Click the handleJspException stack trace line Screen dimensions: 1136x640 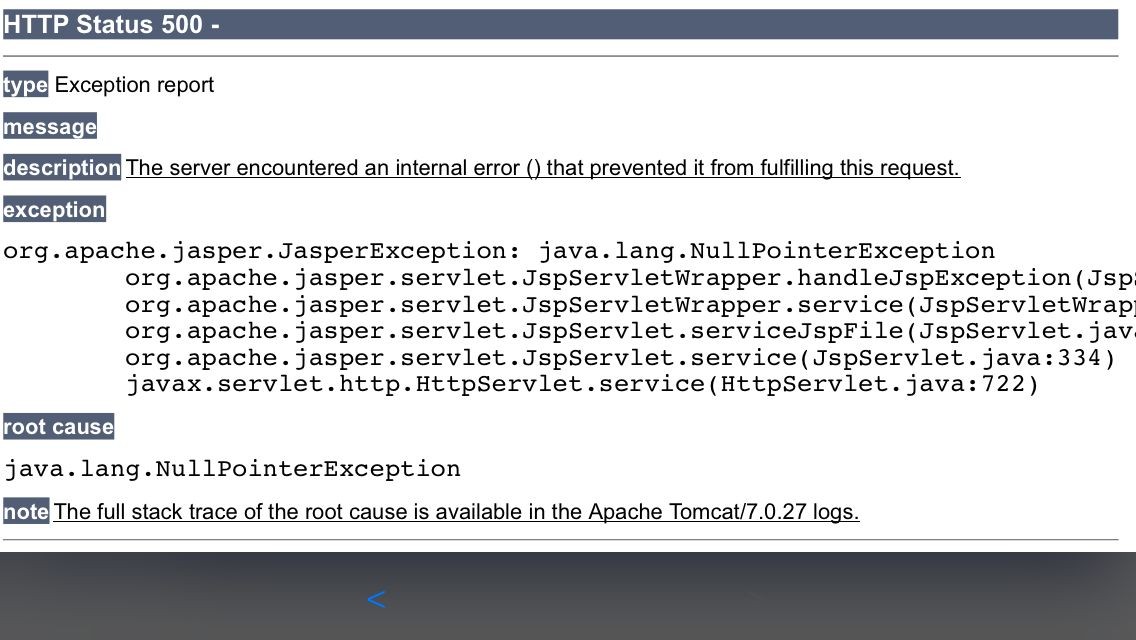628,278
